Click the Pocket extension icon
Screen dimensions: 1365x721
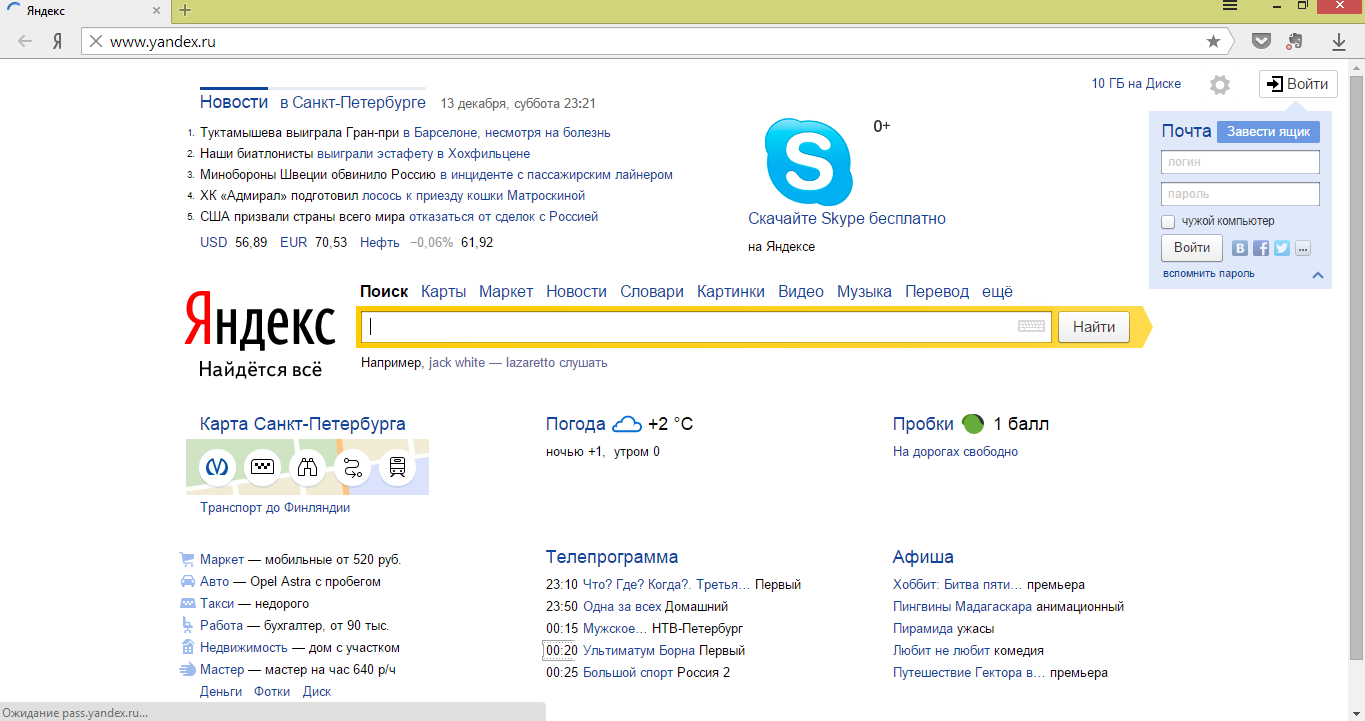tap(1262, 41)
